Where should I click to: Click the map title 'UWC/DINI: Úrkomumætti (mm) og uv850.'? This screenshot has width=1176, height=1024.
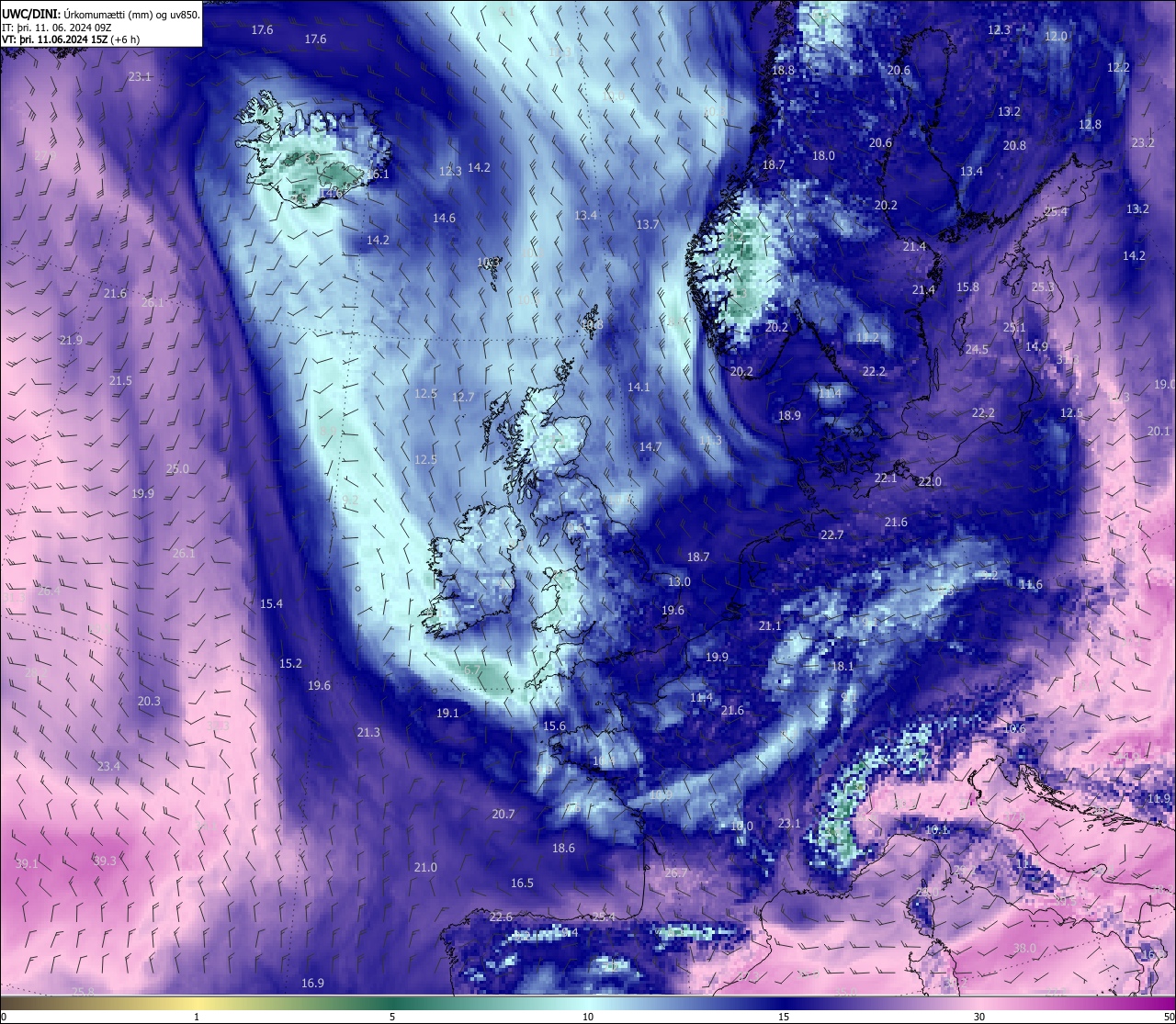pos(100,15)
